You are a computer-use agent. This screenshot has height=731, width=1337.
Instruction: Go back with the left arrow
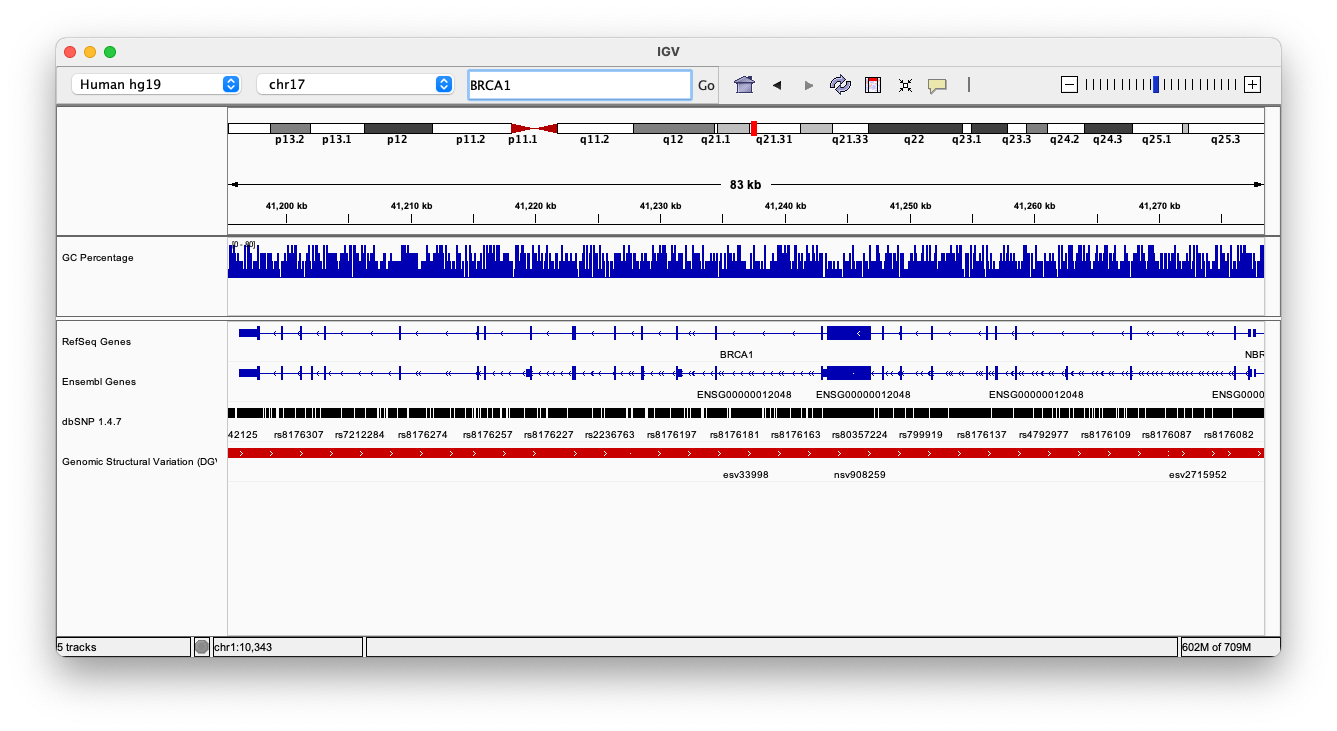776,85
